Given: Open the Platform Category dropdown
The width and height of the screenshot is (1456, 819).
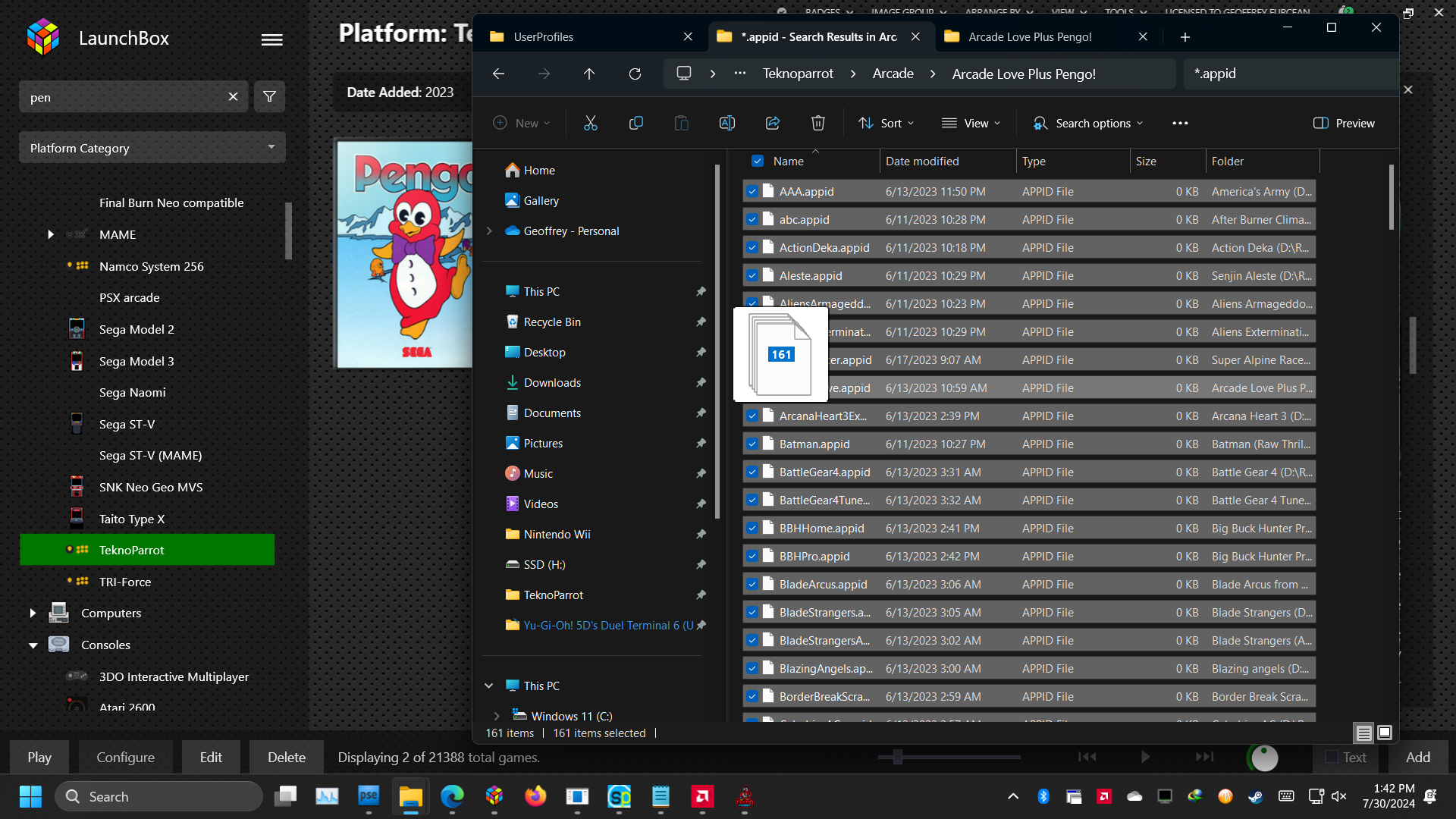Looking at the screenshot, I should click(x=152, y=148).
